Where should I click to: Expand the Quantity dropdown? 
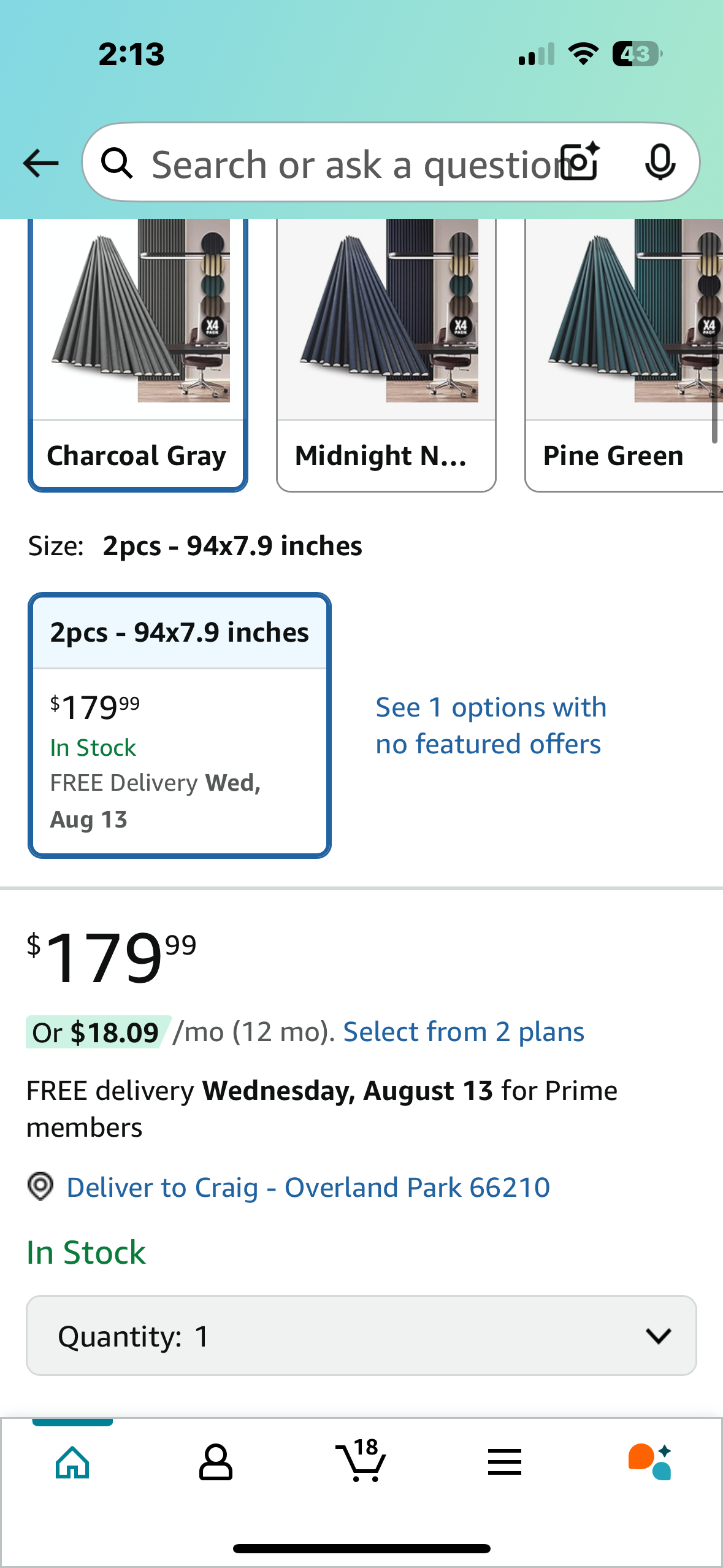point(361,1335)
